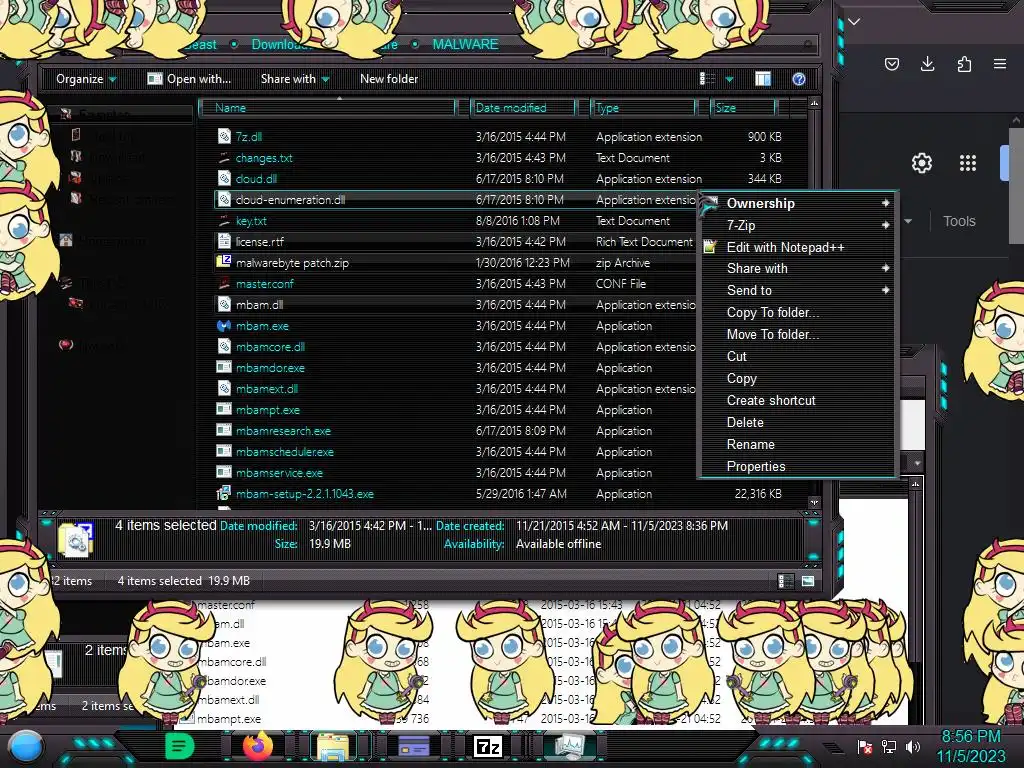Click the Tools link in browser
Image resolution: width=1024 pixels, height=768 pixels.
tap(959, 221)
